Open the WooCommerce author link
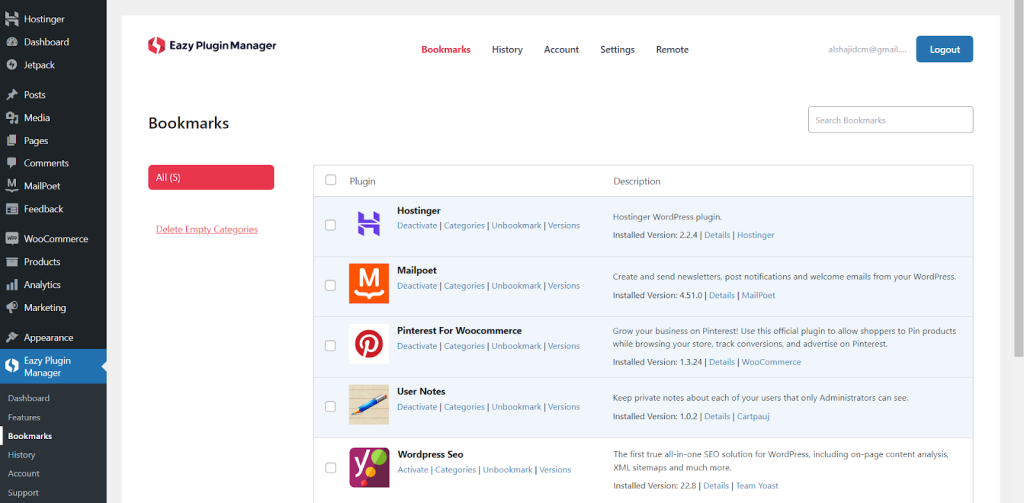 click(x=771, y=362)
